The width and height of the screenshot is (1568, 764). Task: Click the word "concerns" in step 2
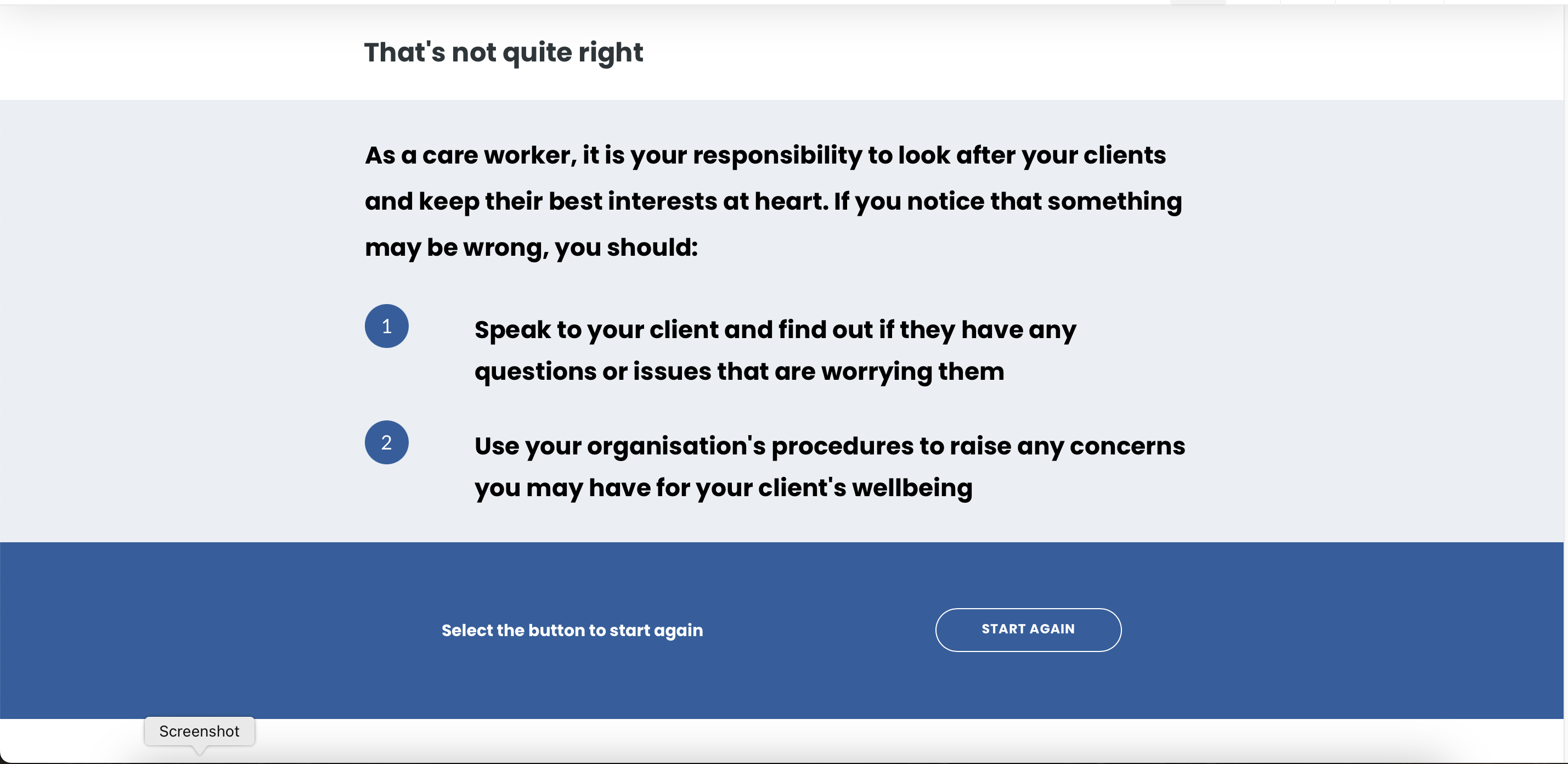[x=1127, y=446]
